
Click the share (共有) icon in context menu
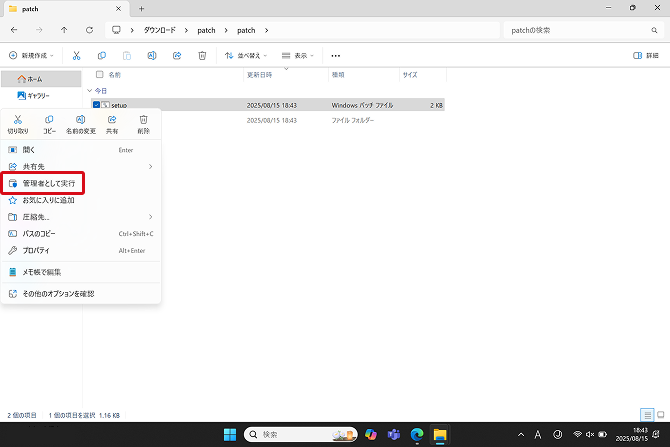(112, 121)
